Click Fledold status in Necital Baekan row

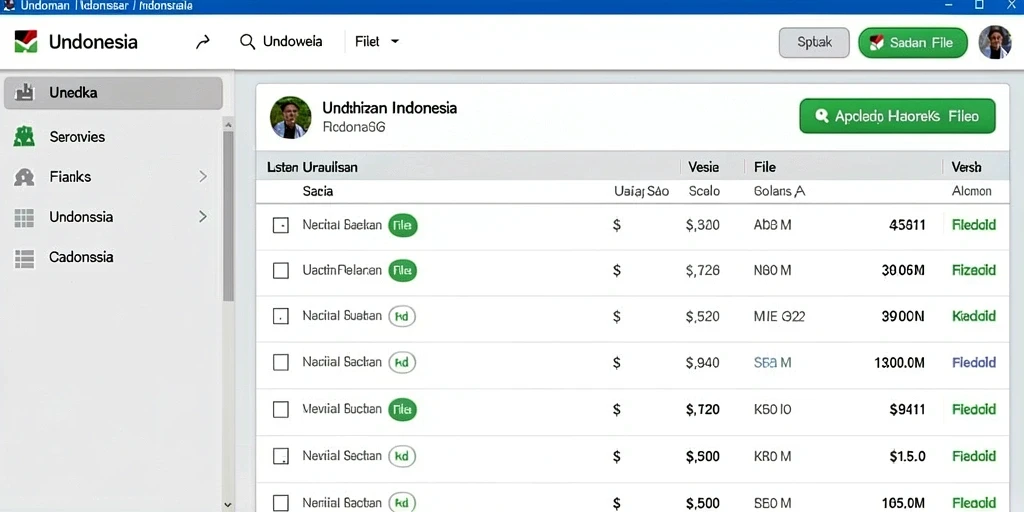(x=974, y=225)
